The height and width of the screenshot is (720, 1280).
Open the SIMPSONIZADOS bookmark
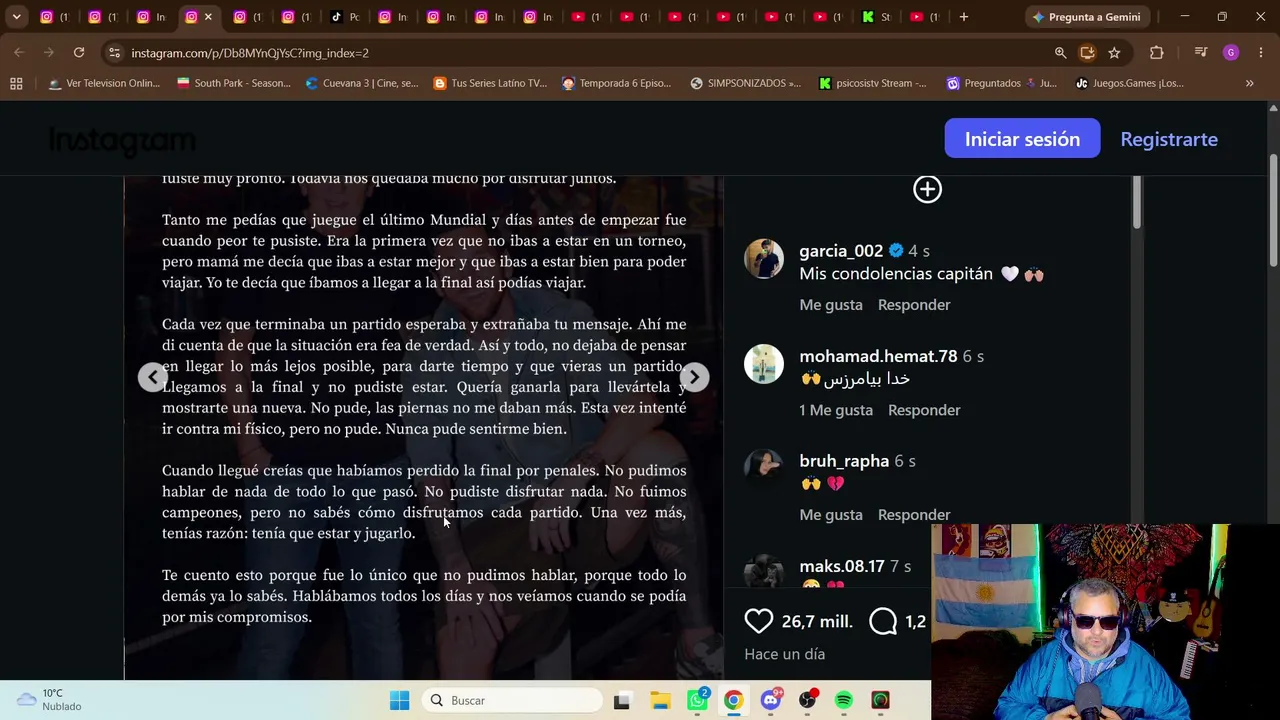tap(745, 83)
